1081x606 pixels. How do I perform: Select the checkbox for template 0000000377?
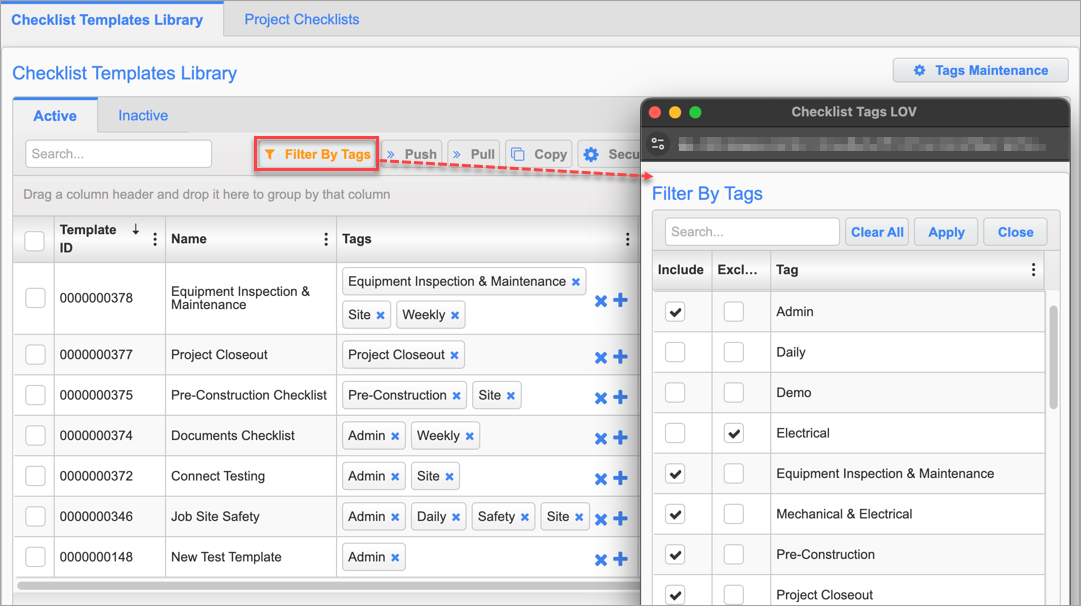(x=35, y=354)
